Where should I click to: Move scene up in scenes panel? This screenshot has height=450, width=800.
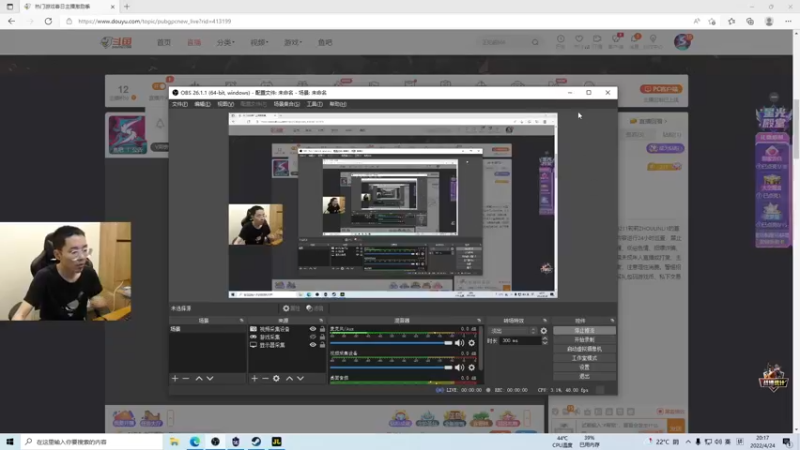click(x=199, y=379)
